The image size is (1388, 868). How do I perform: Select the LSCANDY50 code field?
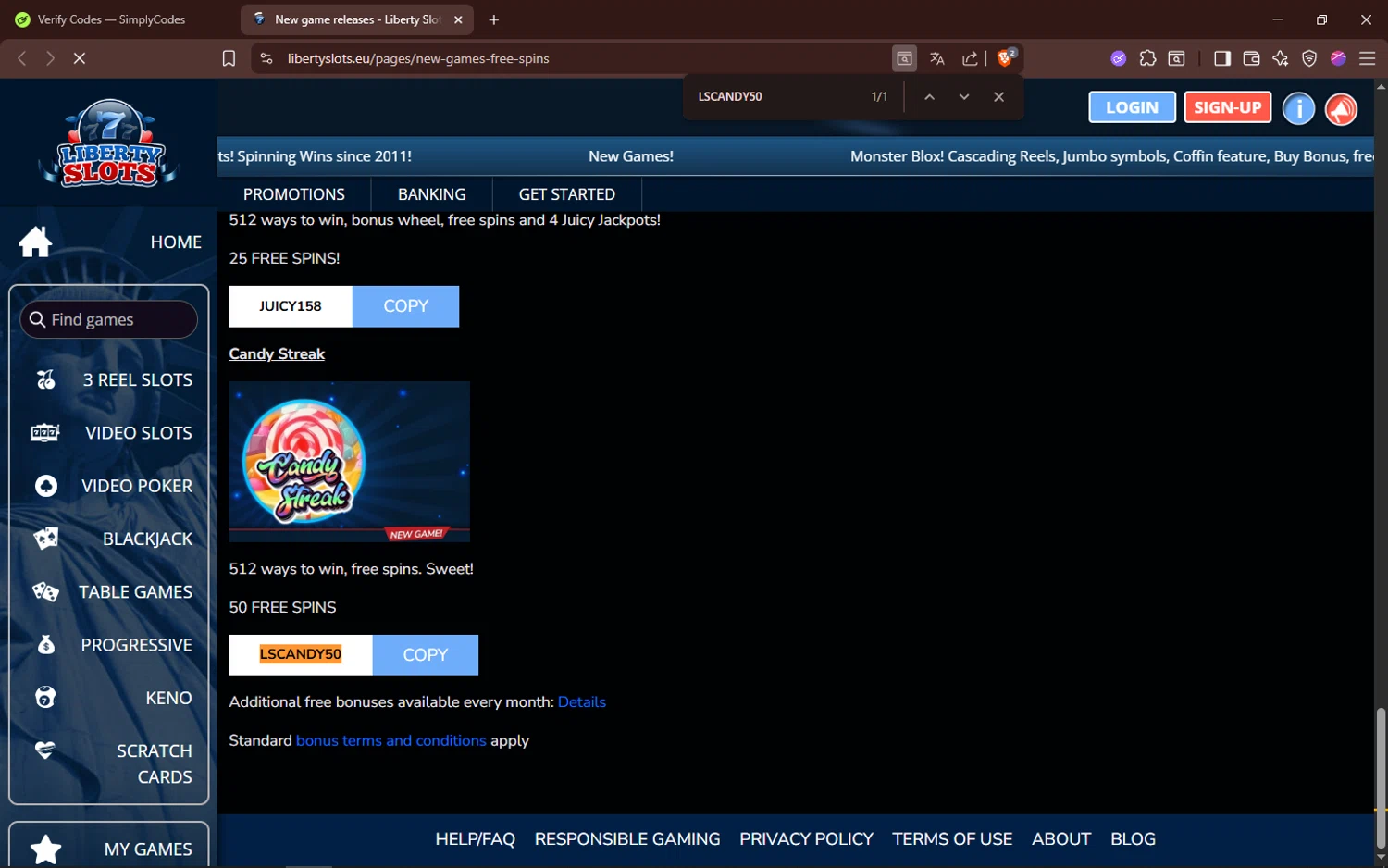pos(301,655)
